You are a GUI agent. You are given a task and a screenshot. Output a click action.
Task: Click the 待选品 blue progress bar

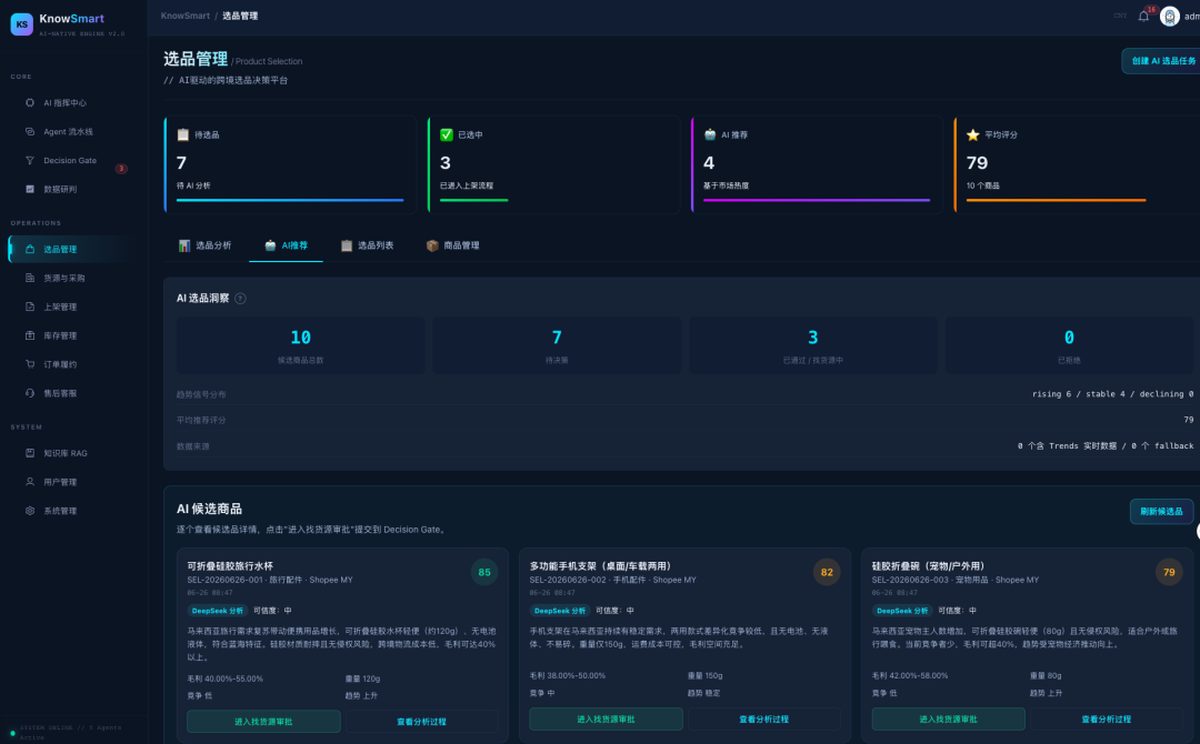pyautogui.click(x=290, y=200)
